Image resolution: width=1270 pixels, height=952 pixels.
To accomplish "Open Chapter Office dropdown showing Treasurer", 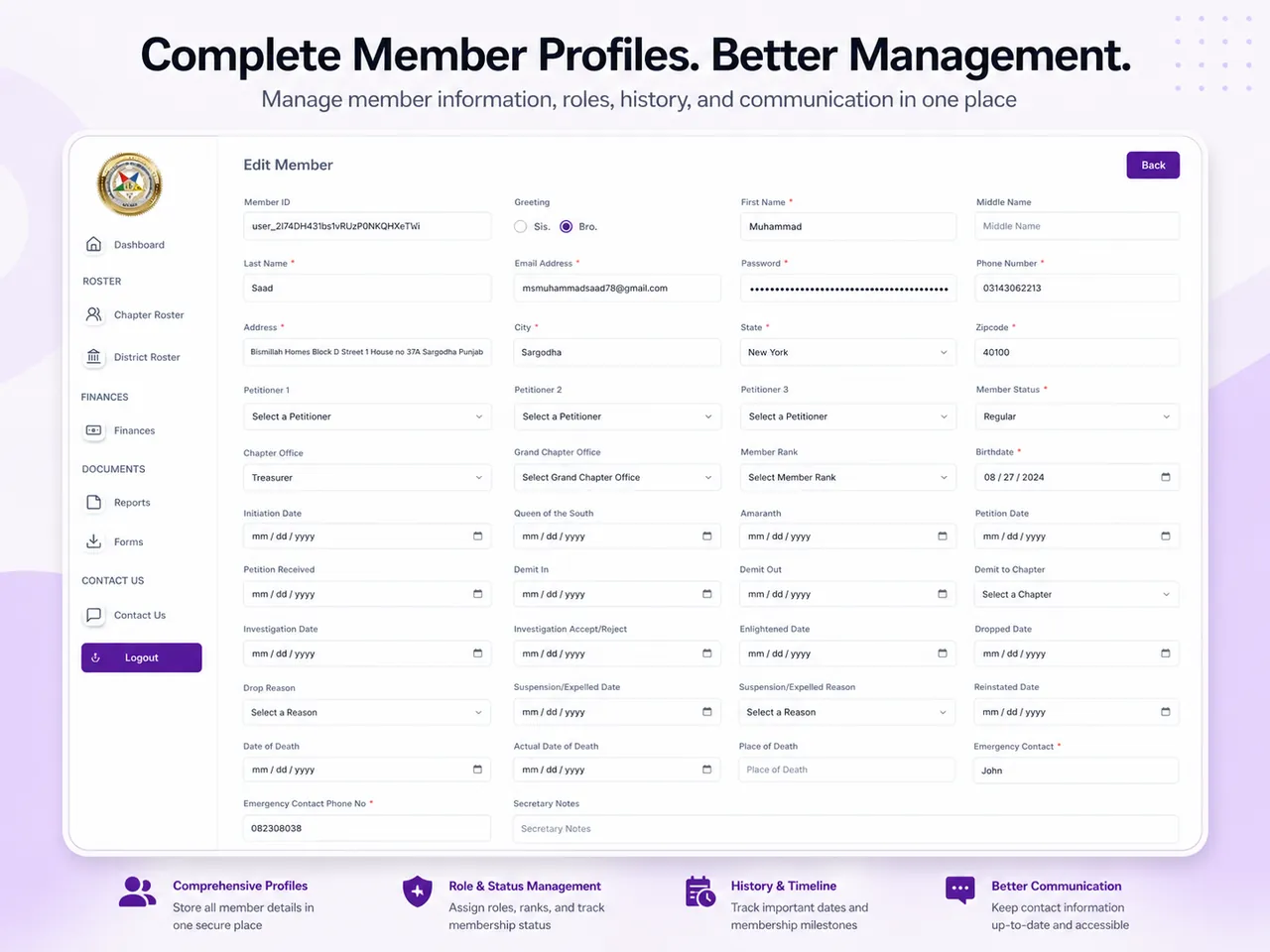I will point(367,477).
